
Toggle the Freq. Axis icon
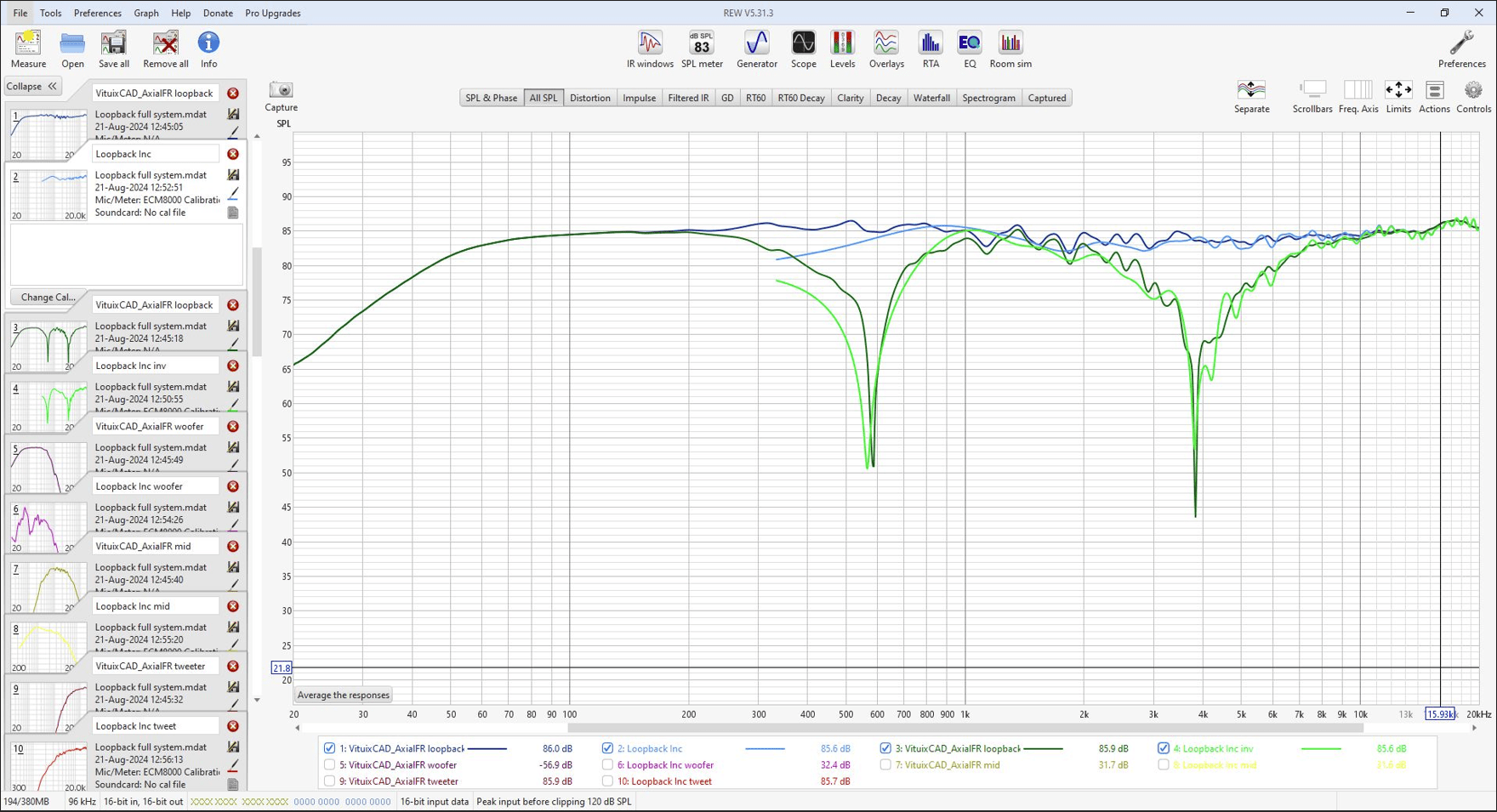(1358, 90)
